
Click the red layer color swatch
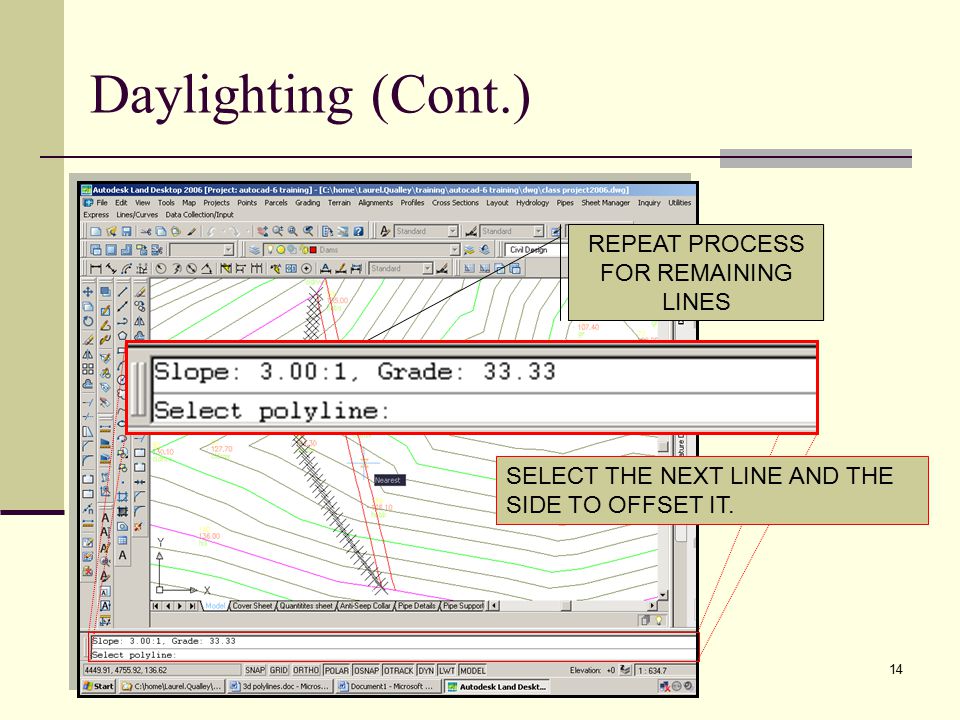[313, 250]
